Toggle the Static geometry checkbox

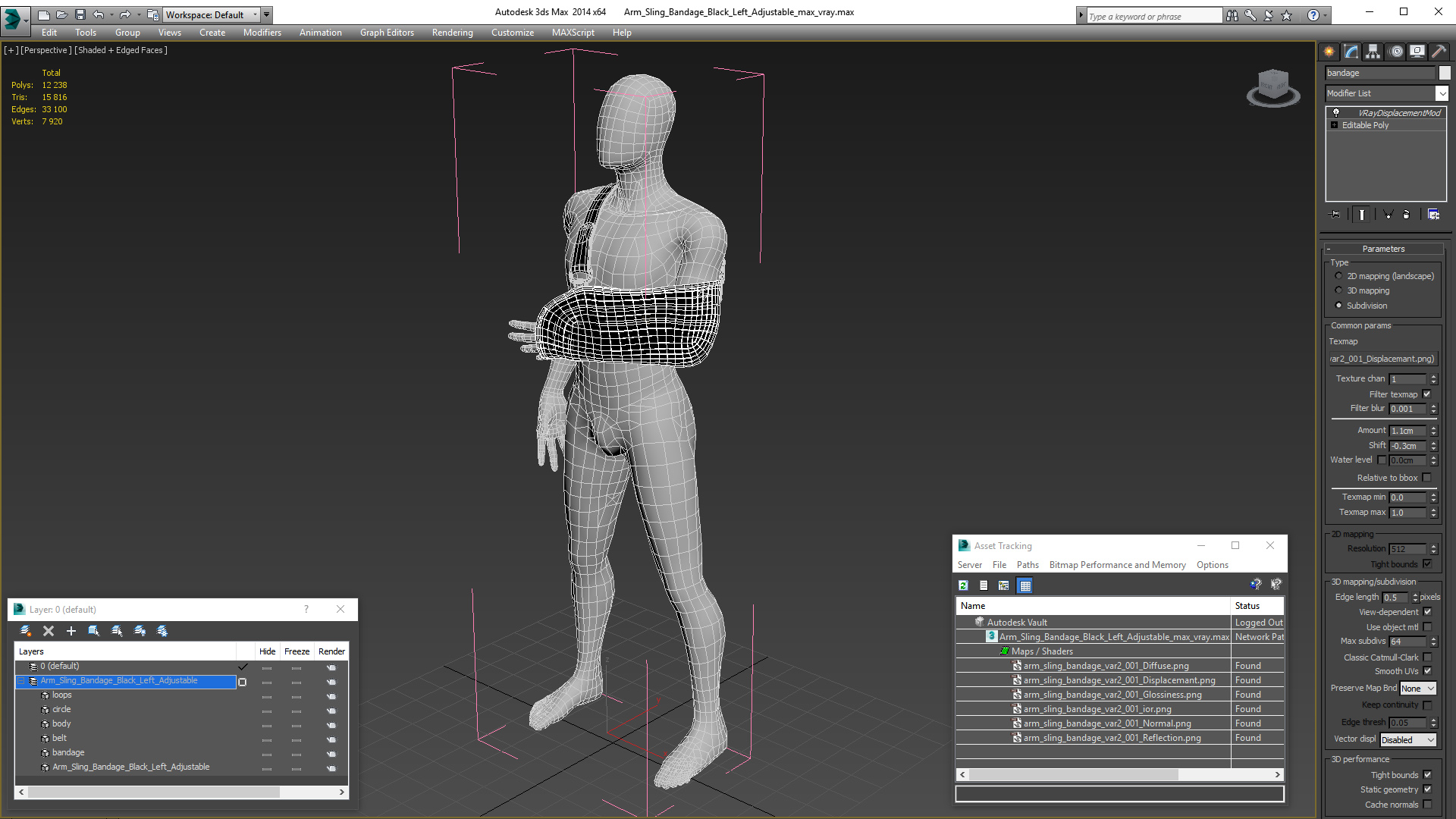[x=1428, y=789]
